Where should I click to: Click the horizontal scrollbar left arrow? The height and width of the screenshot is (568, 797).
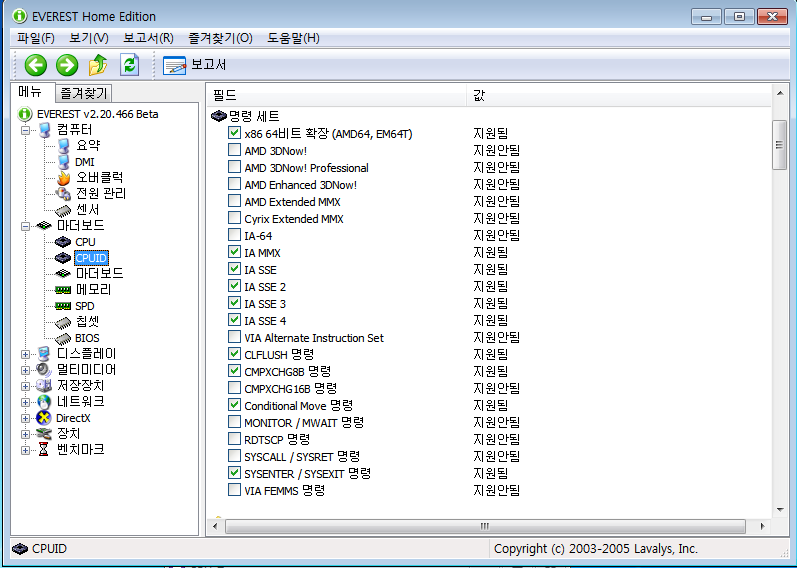click(x=215, y=526)
